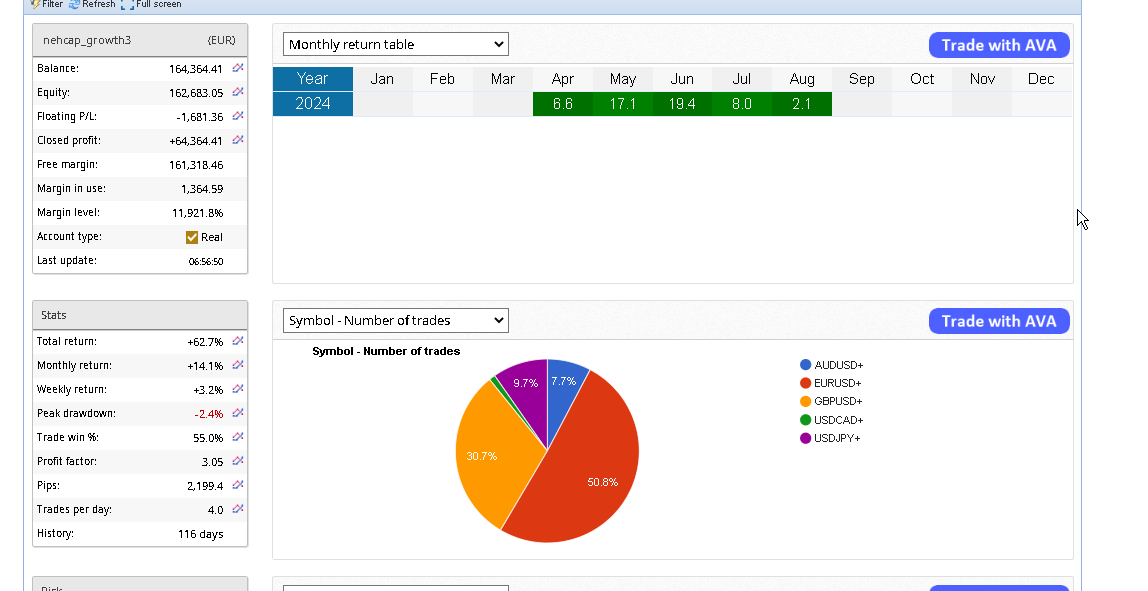
Task: Click chart icon next to Pips
Action: [x=238, y=485]
